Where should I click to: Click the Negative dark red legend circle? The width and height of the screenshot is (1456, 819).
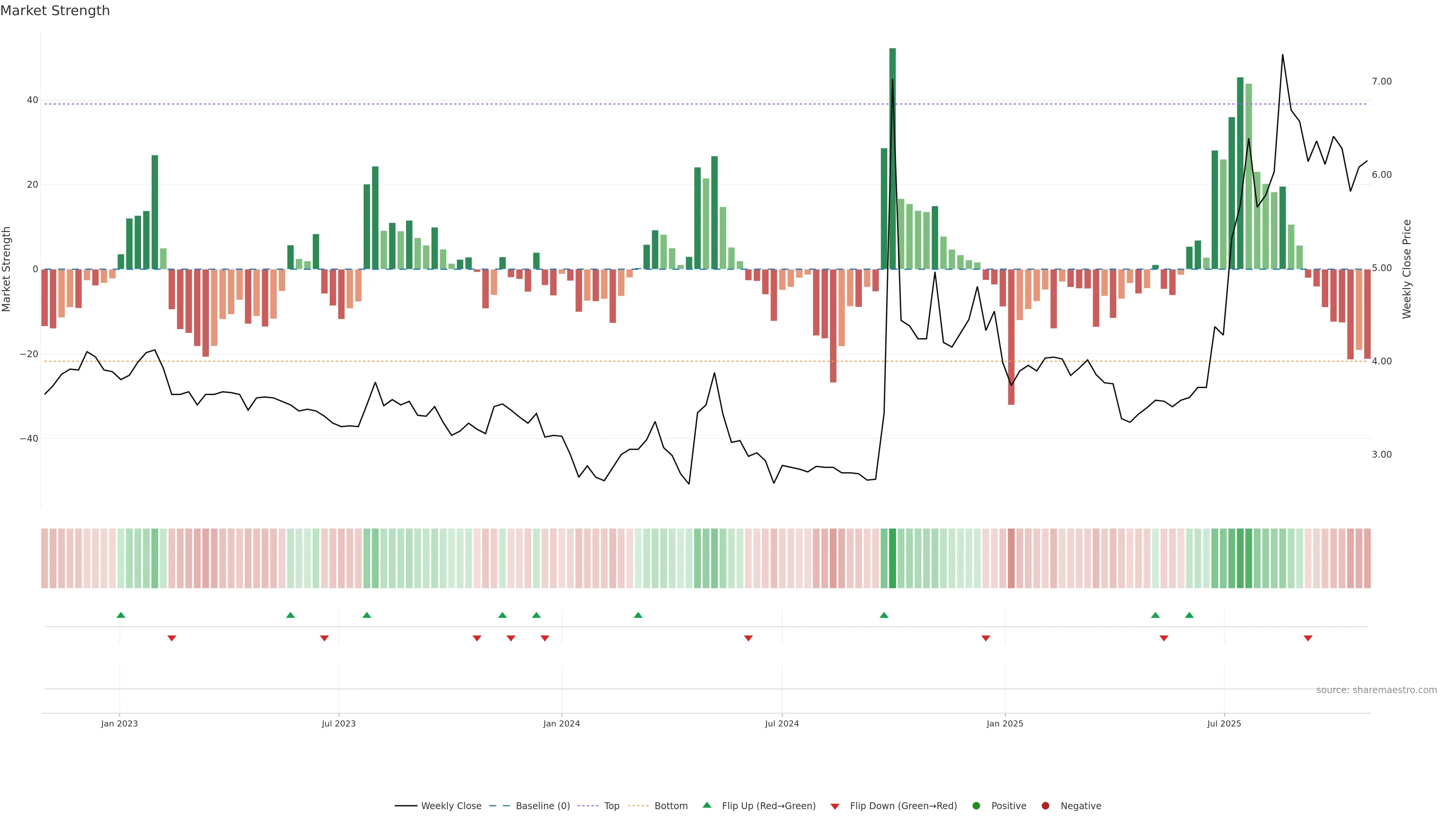coord(1045,805)
